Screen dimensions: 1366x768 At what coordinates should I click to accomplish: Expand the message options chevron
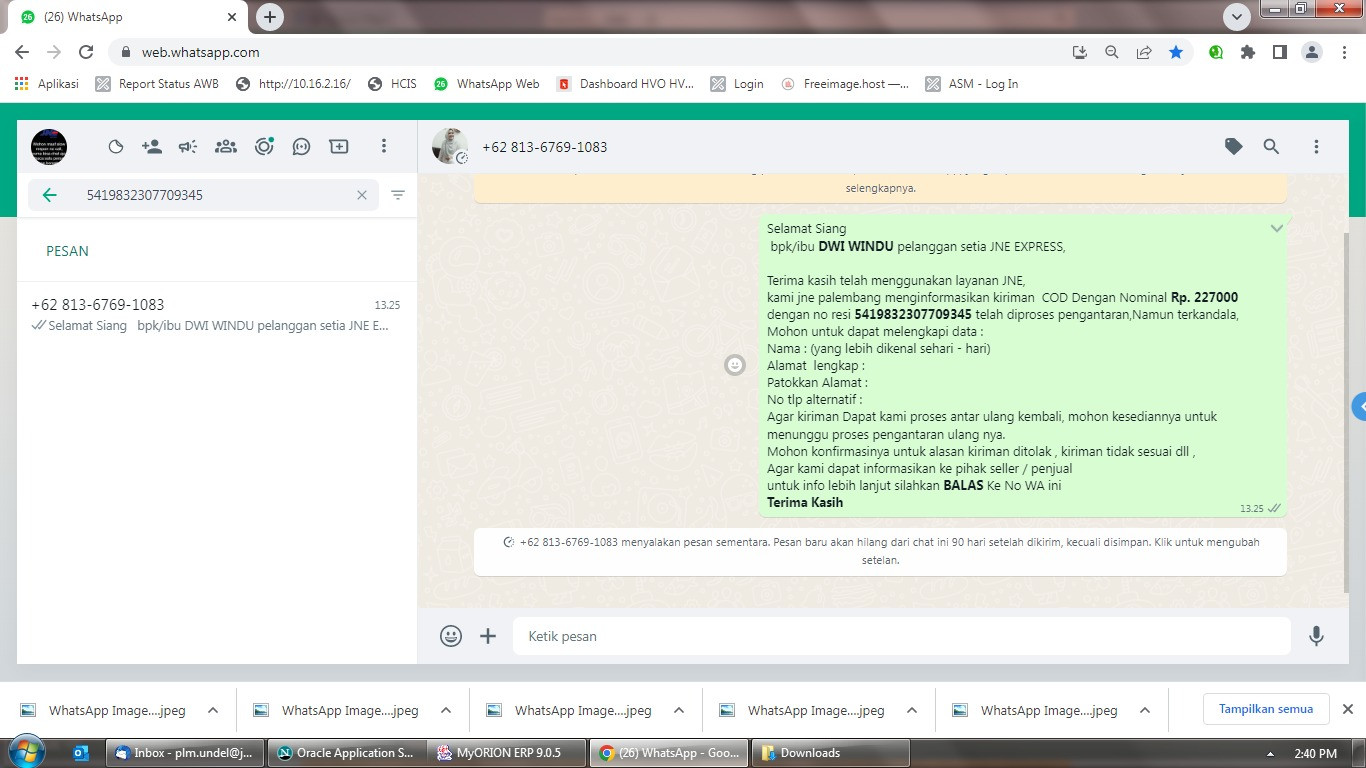coord(1276,229)
